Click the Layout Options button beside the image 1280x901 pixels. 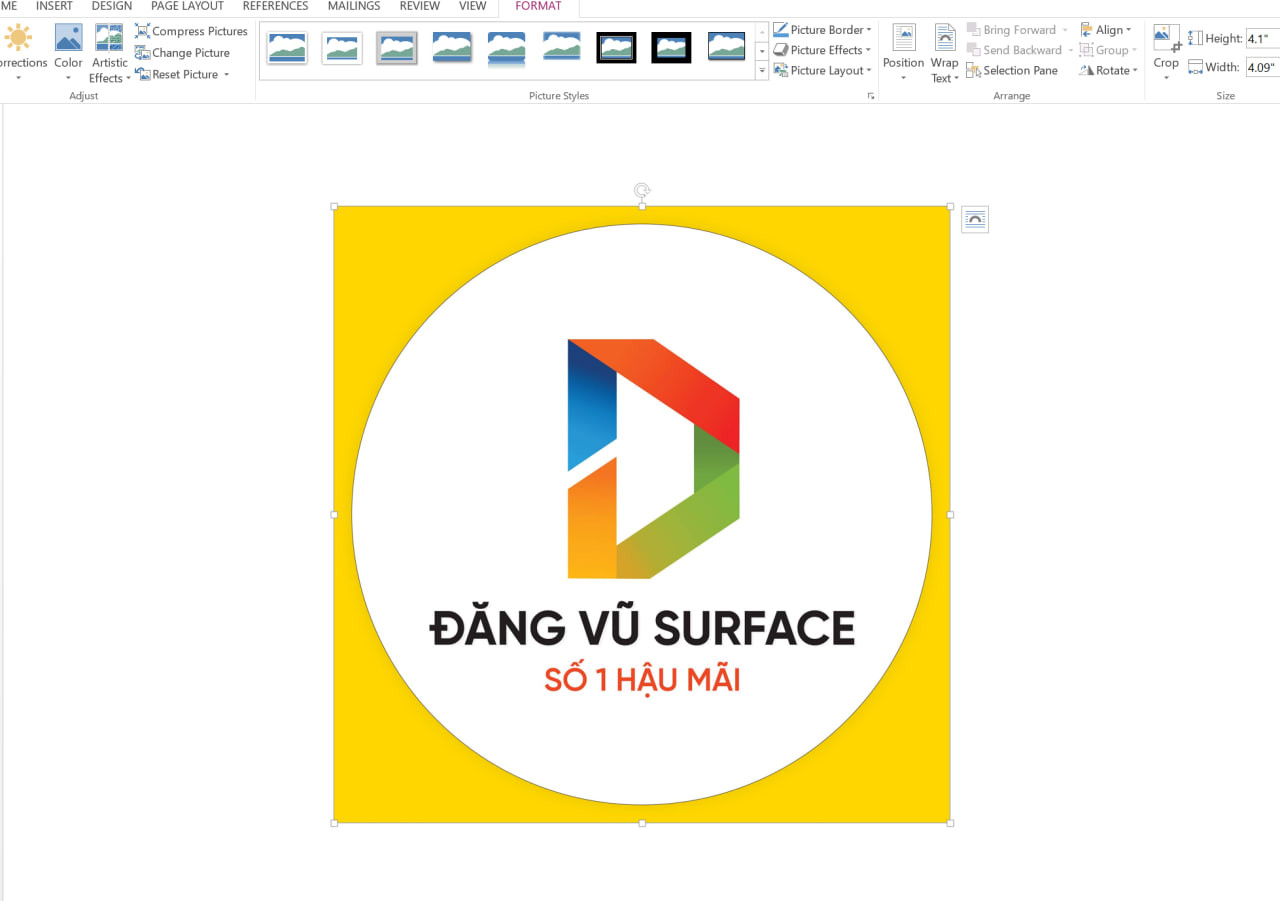pos(974,218)
